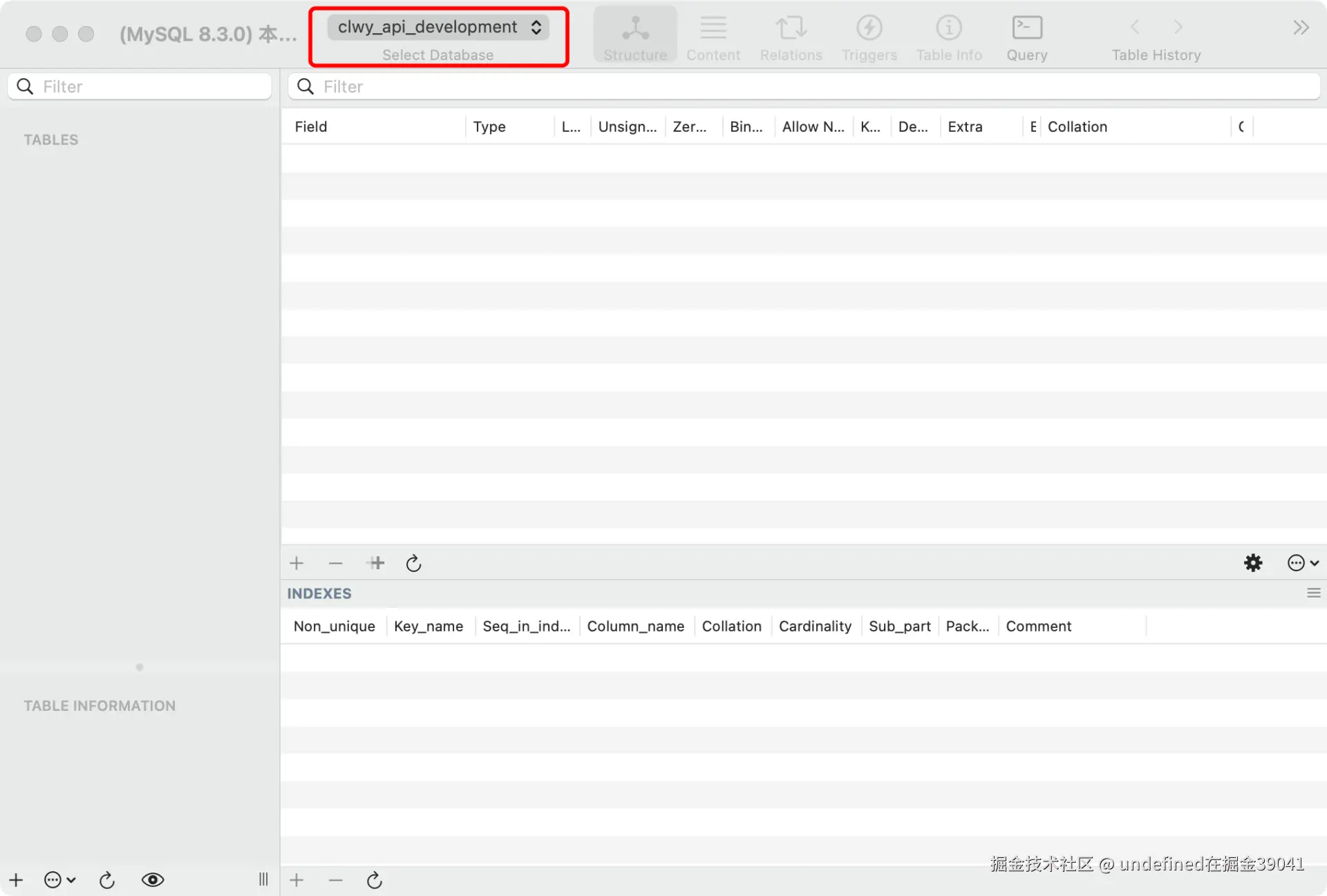Add a new field with plus icon

tap(297, 563)
